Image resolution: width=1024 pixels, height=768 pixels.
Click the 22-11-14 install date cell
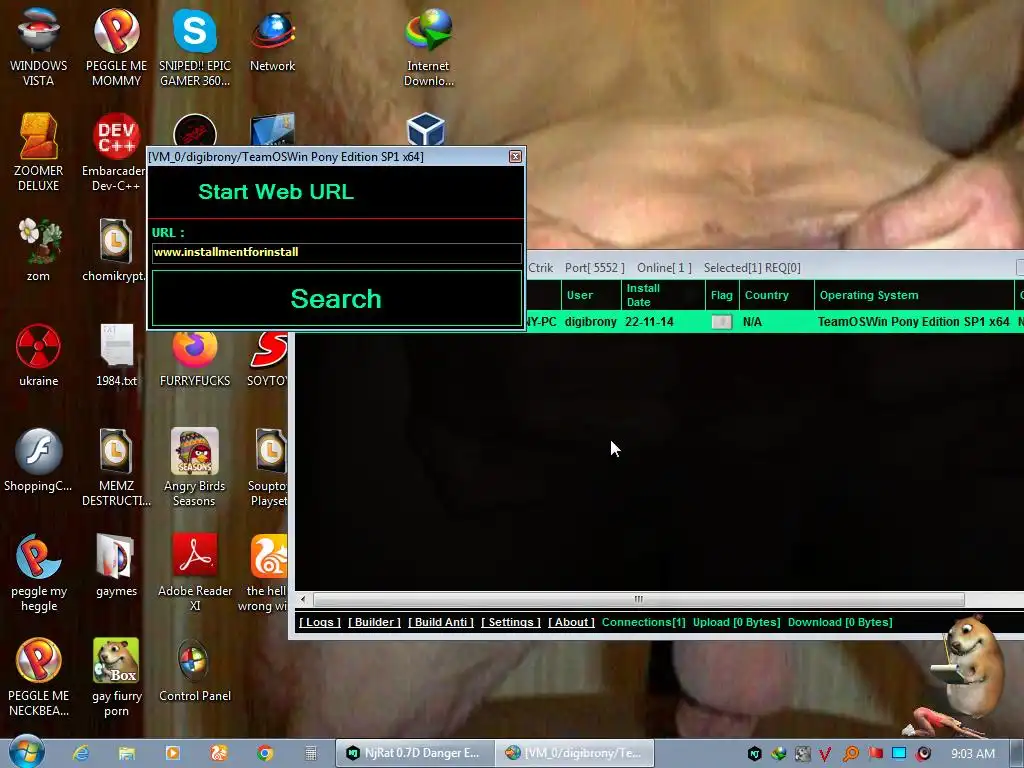[649, 322]
